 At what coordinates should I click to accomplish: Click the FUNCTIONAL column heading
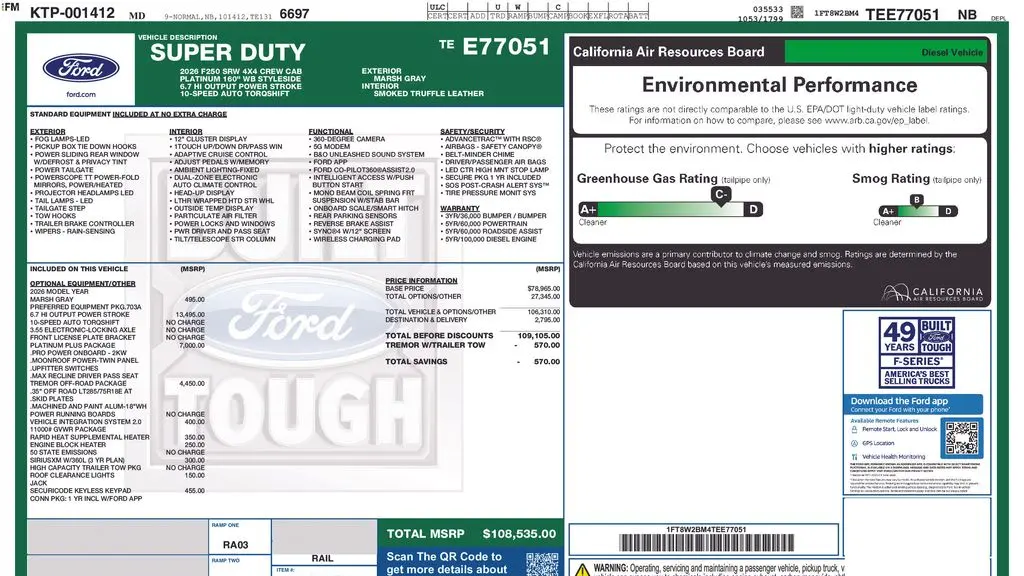coord(330,131)
